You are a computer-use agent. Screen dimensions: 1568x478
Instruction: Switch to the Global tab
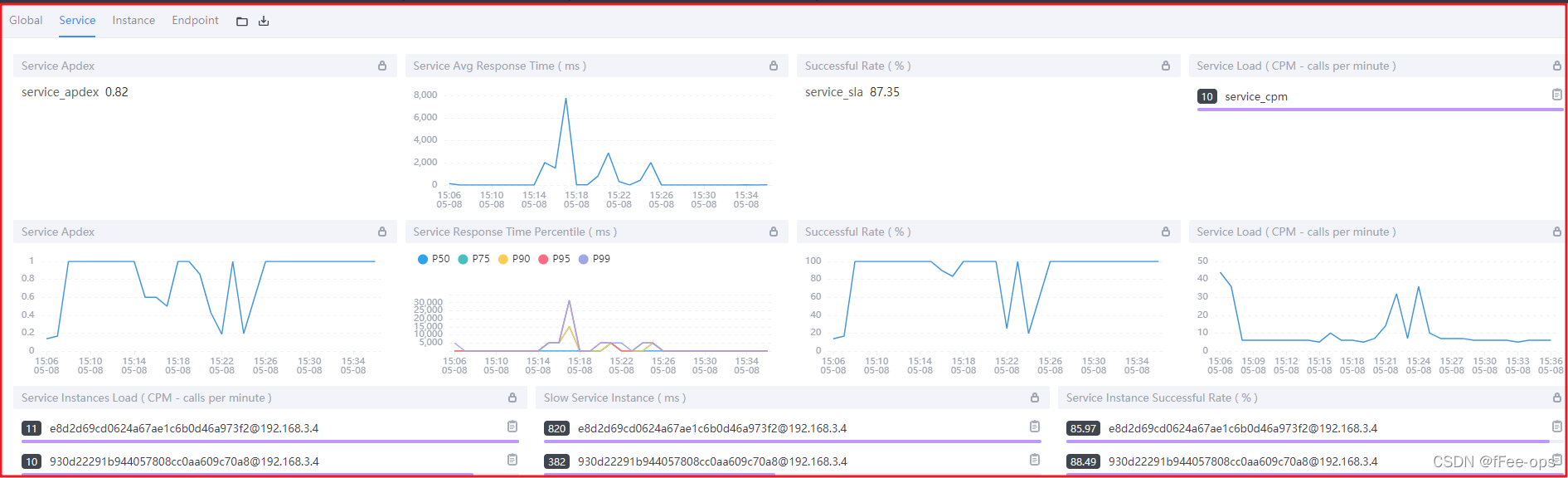click(x=26, y=20)
